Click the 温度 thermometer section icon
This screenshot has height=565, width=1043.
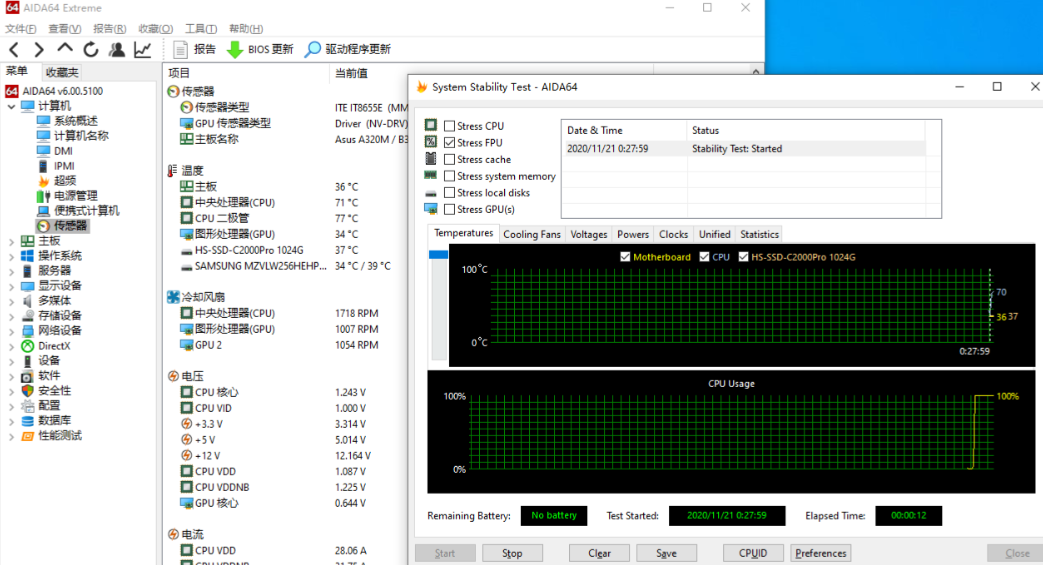click(x=173, y=171)
